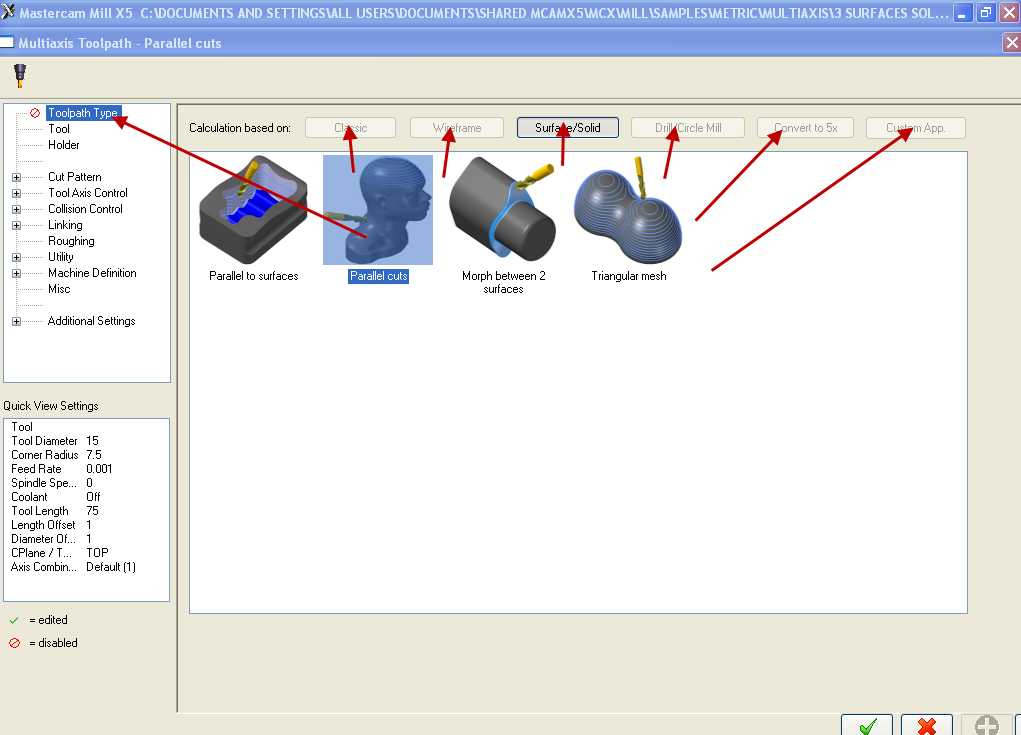Restore down the Mastercam Mill X5 window
1021x735 pixels.
pyautogui.click(x=986, y=12)
